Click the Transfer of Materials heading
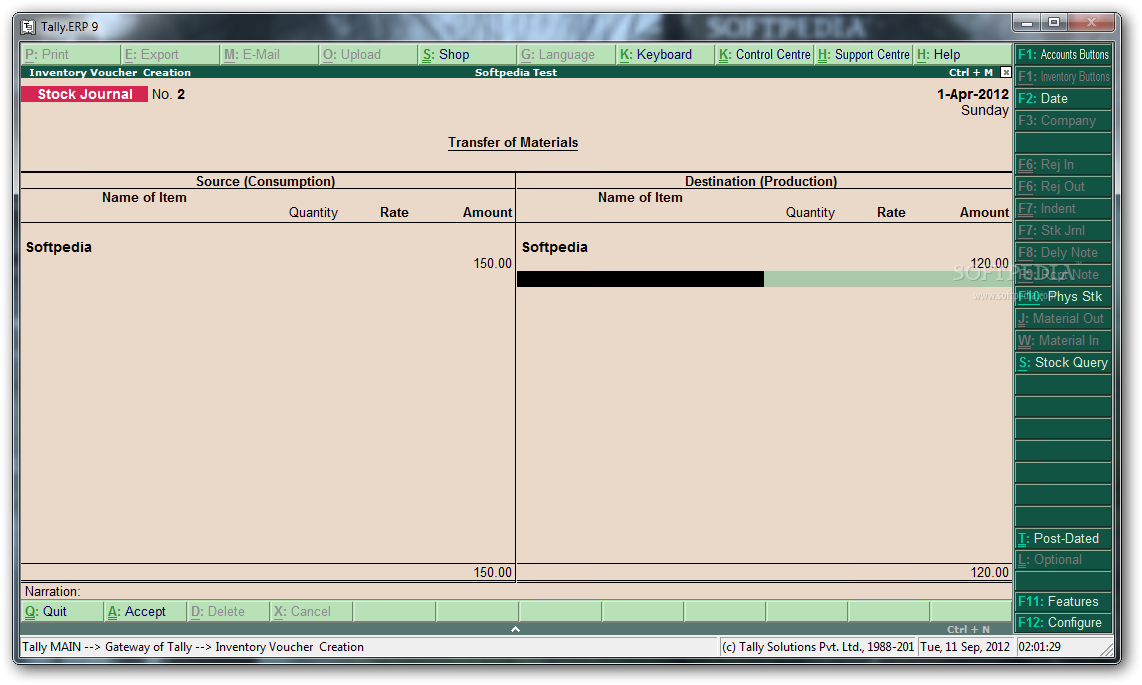 (513, 143)
